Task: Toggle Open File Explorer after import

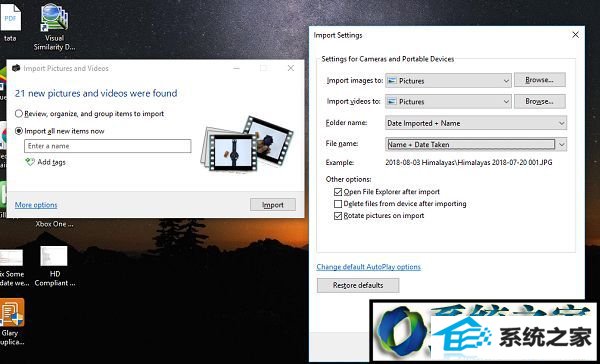Action: click(338, 192)
